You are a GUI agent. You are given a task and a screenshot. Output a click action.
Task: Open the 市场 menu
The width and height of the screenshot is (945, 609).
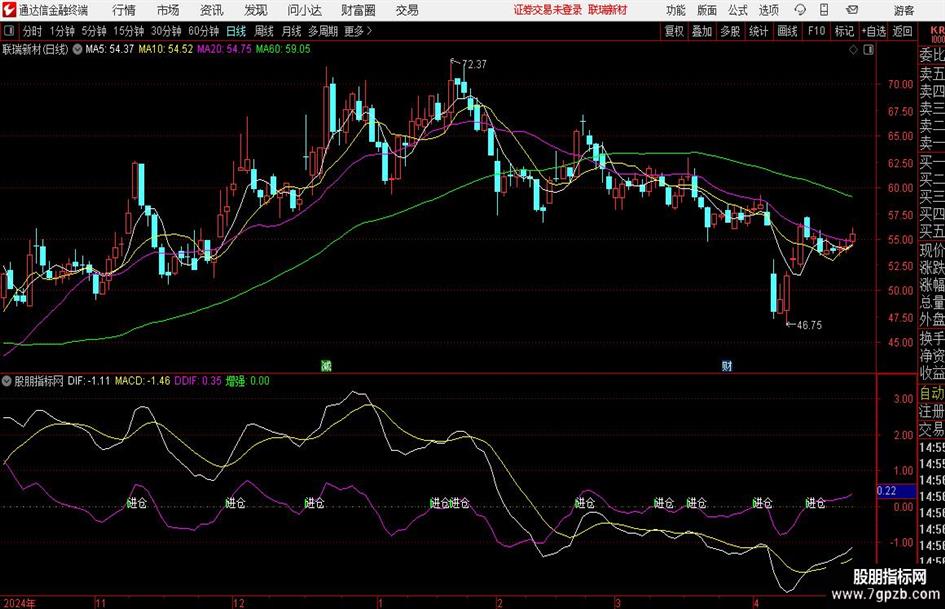click(x=168, y=10)
